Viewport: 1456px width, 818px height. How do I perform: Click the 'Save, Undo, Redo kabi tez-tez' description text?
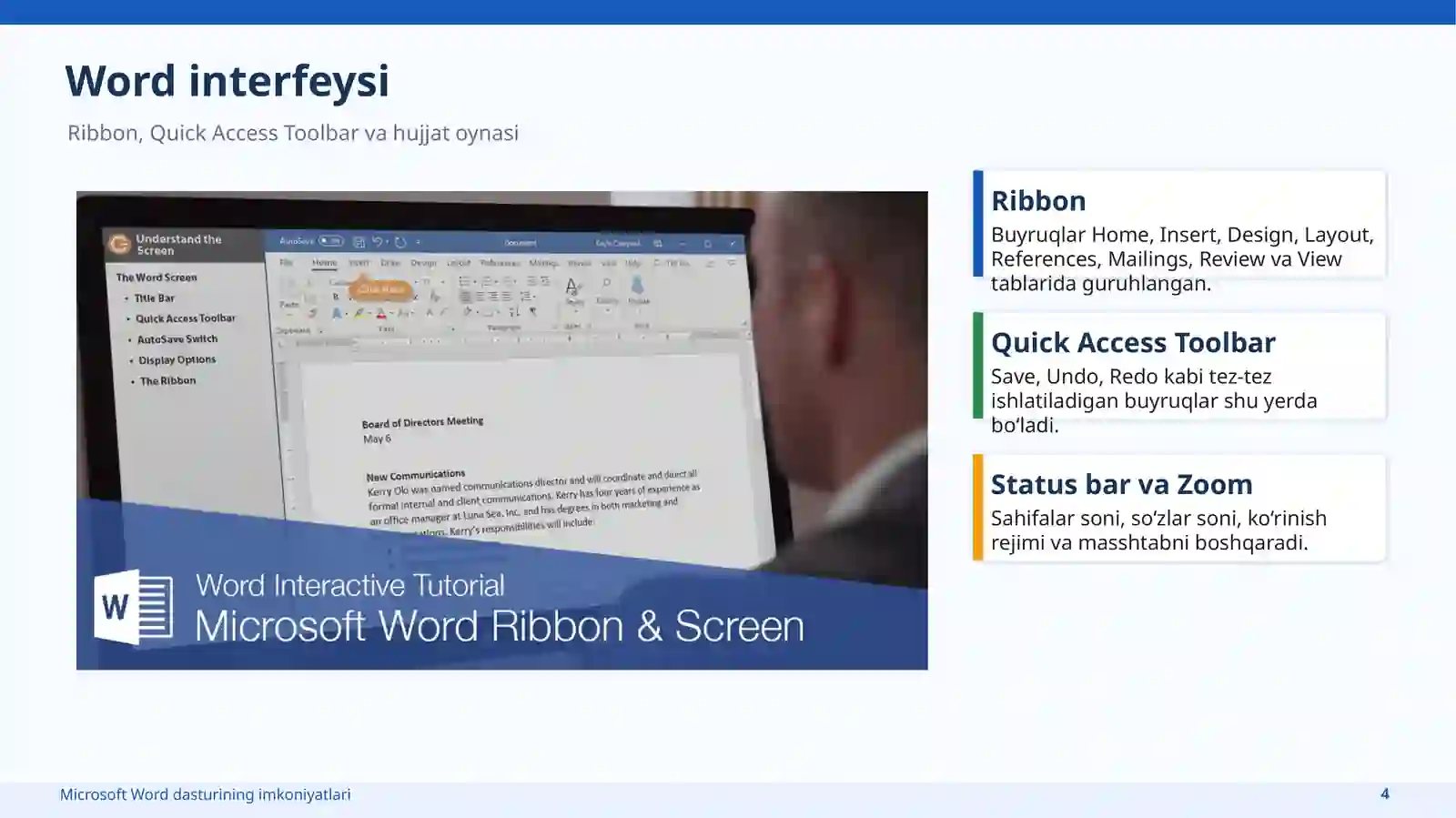click(1131, 376)
